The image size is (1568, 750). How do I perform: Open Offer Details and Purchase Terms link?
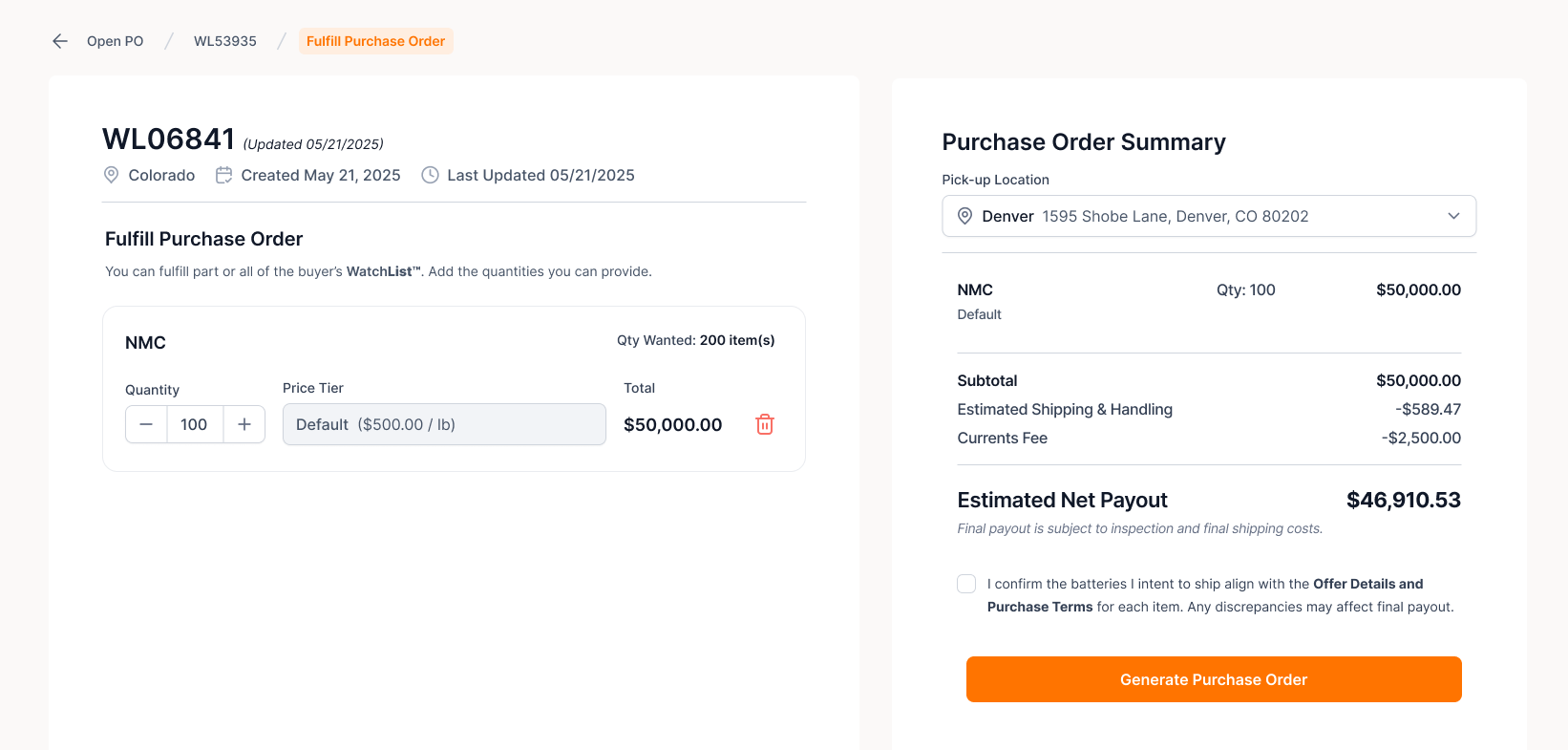coord(1367,584)
